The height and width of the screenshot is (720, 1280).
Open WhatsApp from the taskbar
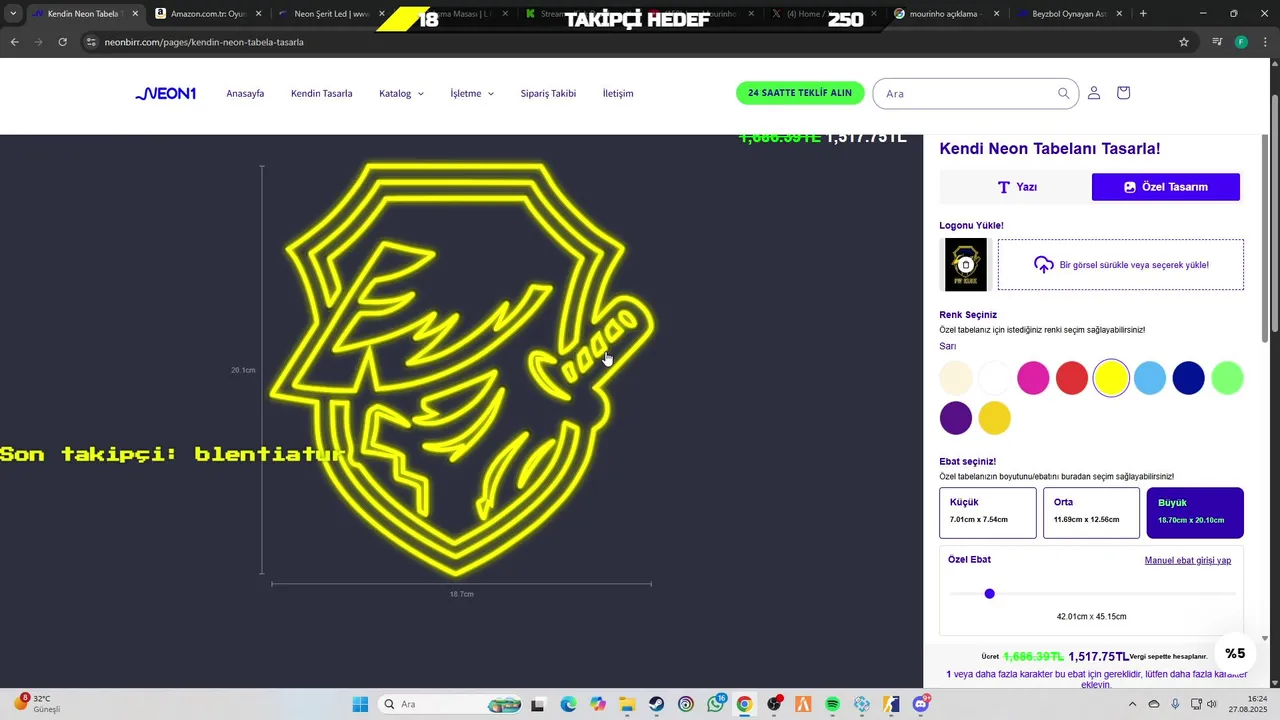(x=715, y=704)
